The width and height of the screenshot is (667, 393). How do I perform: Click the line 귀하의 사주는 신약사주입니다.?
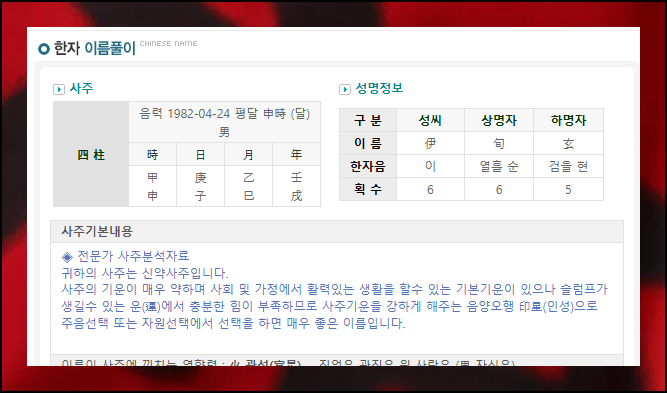(145, 273)
